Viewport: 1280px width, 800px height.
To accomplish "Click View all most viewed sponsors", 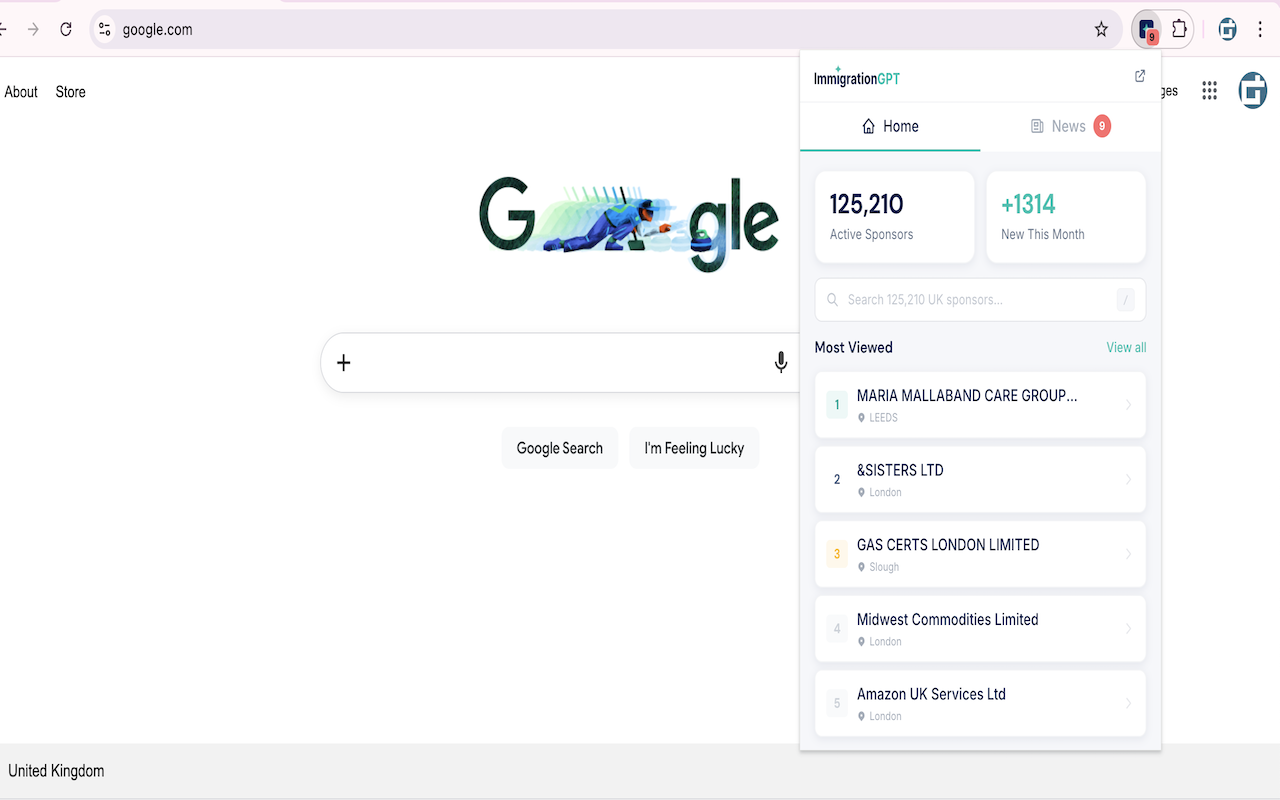I will [x=1126, y=347].
